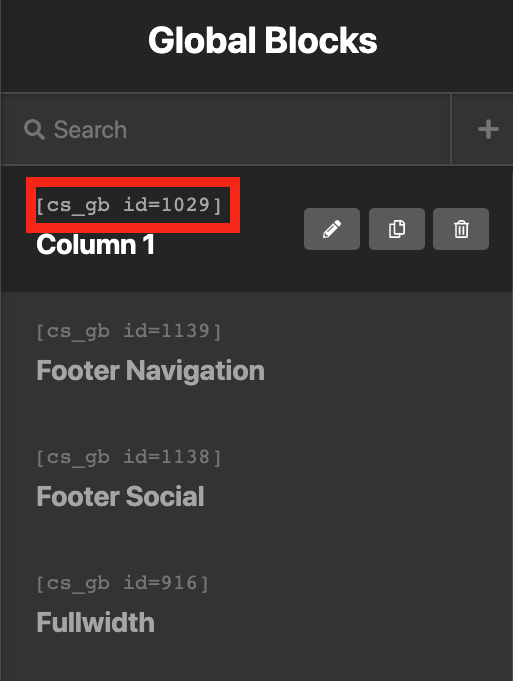Viewport: 513px width, 681px height.
Task: Click the Global Blocks panel heading
Action: [262, 40]
